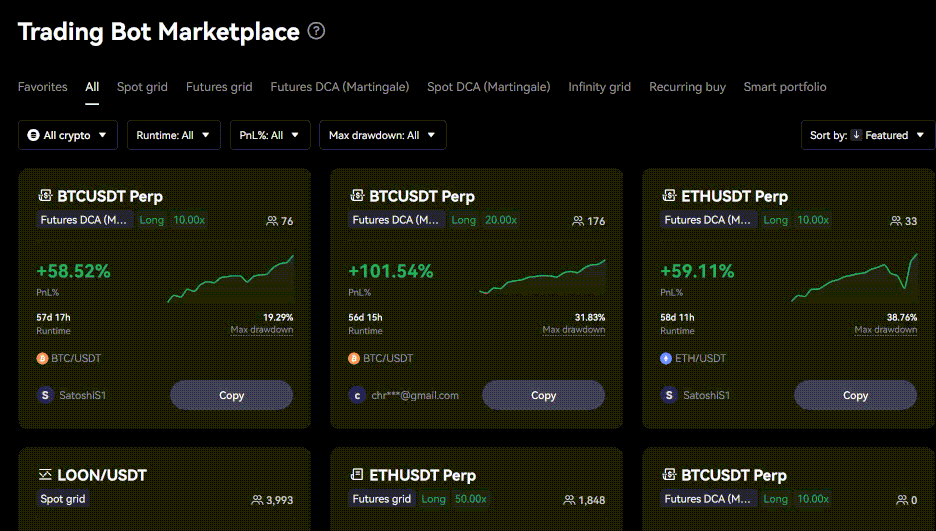The height and width of the screenshot is (531, 936).
Task: Click the Bitcoin coin icon on the chr***@gmail.com card
Action: tap(354, 359)
